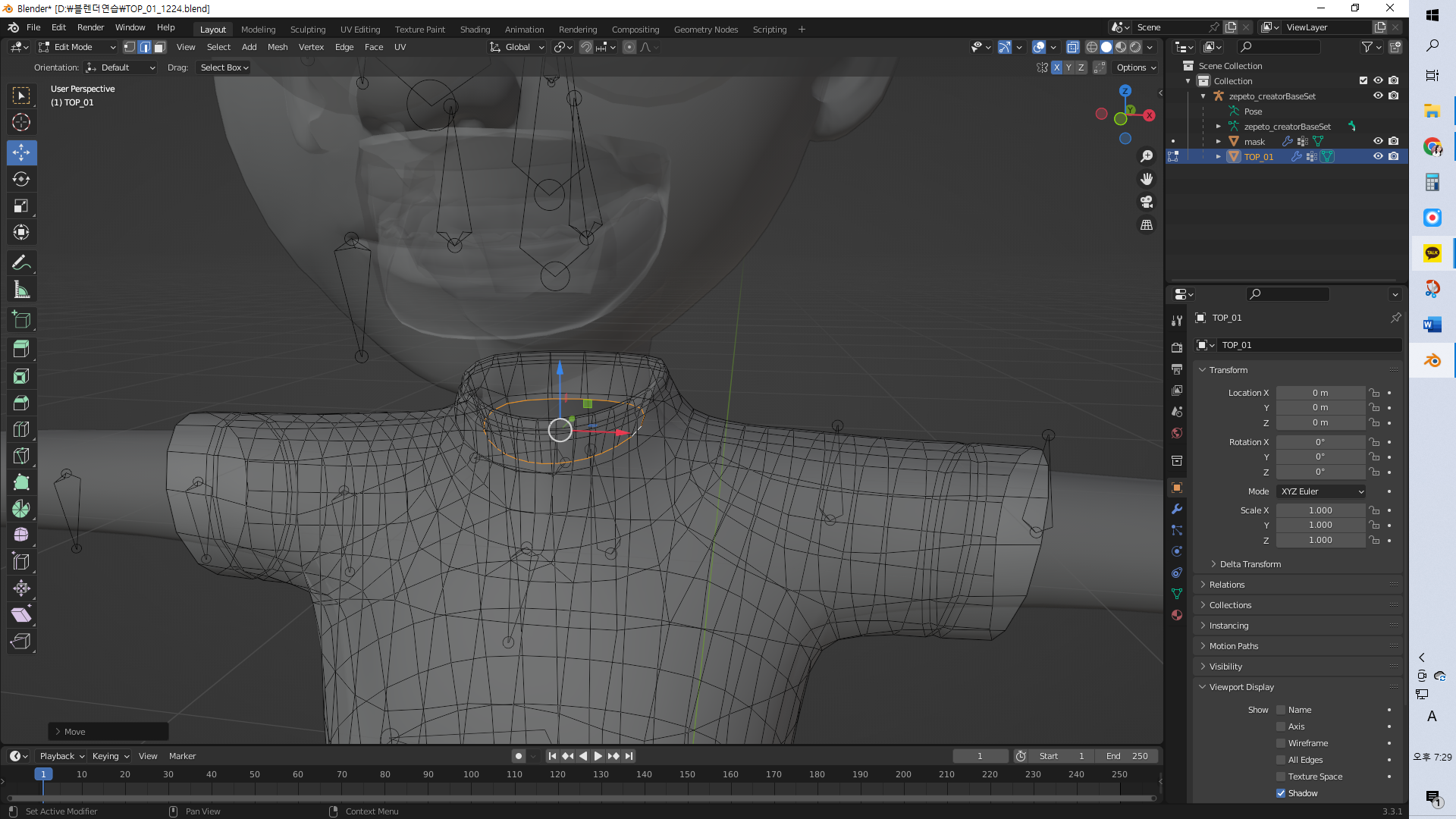This screenshot has height=819, width=1456.
Task: Select the Shear tool in toolbar
Action: click(21, 615)
